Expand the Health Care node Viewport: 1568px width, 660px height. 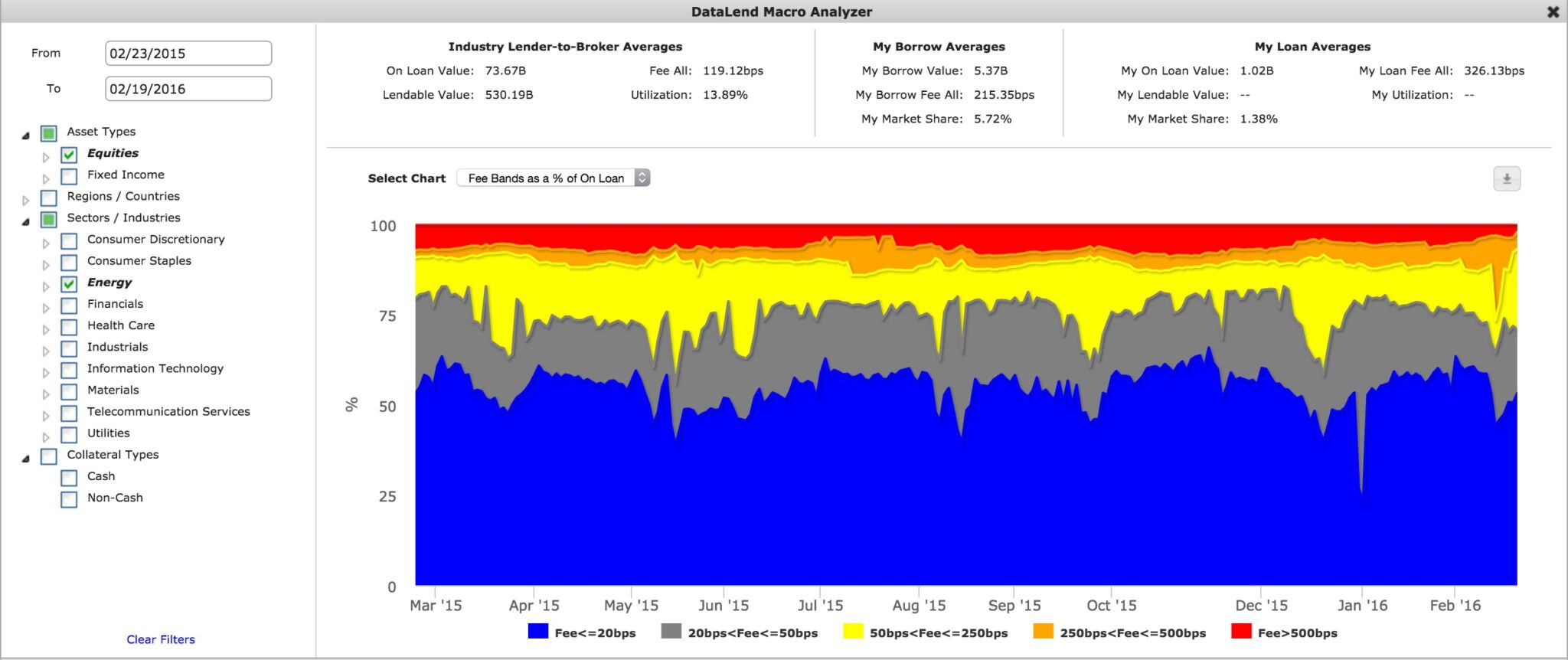coord(46,329)
